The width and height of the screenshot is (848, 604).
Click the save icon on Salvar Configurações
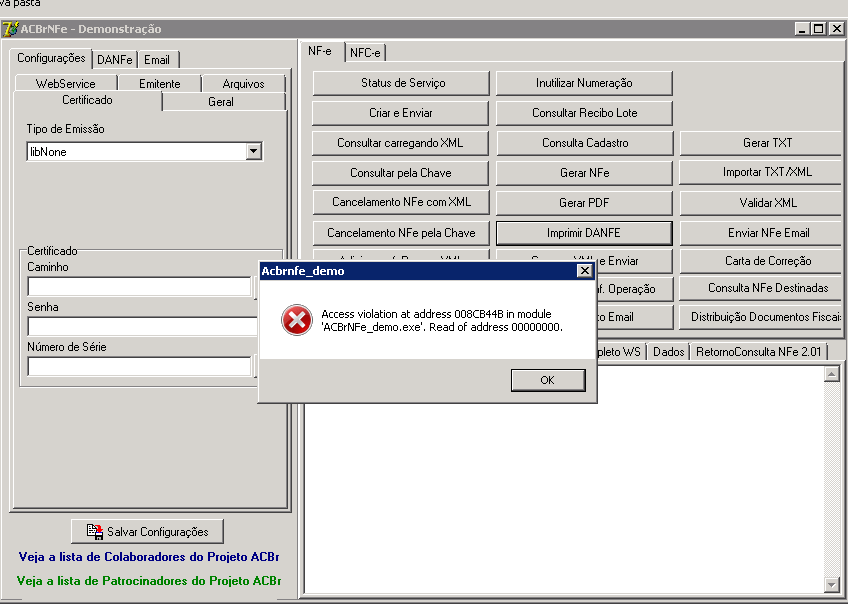(95, 532)
